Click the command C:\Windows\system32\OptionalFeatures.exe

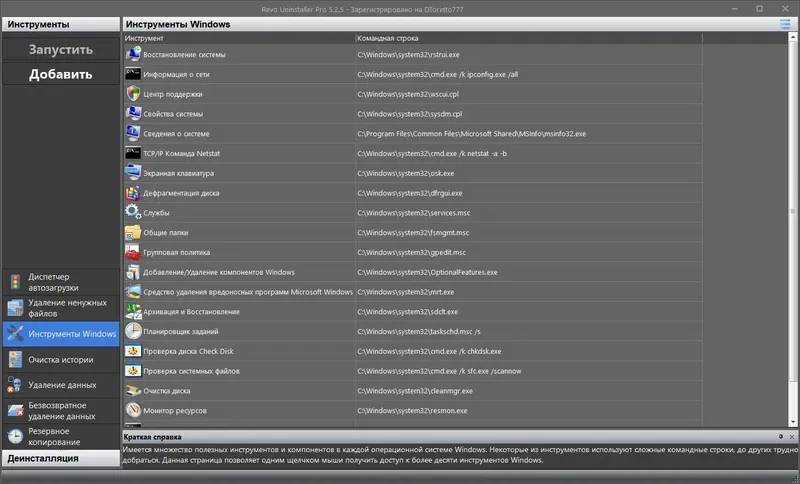tap(427, 272)
